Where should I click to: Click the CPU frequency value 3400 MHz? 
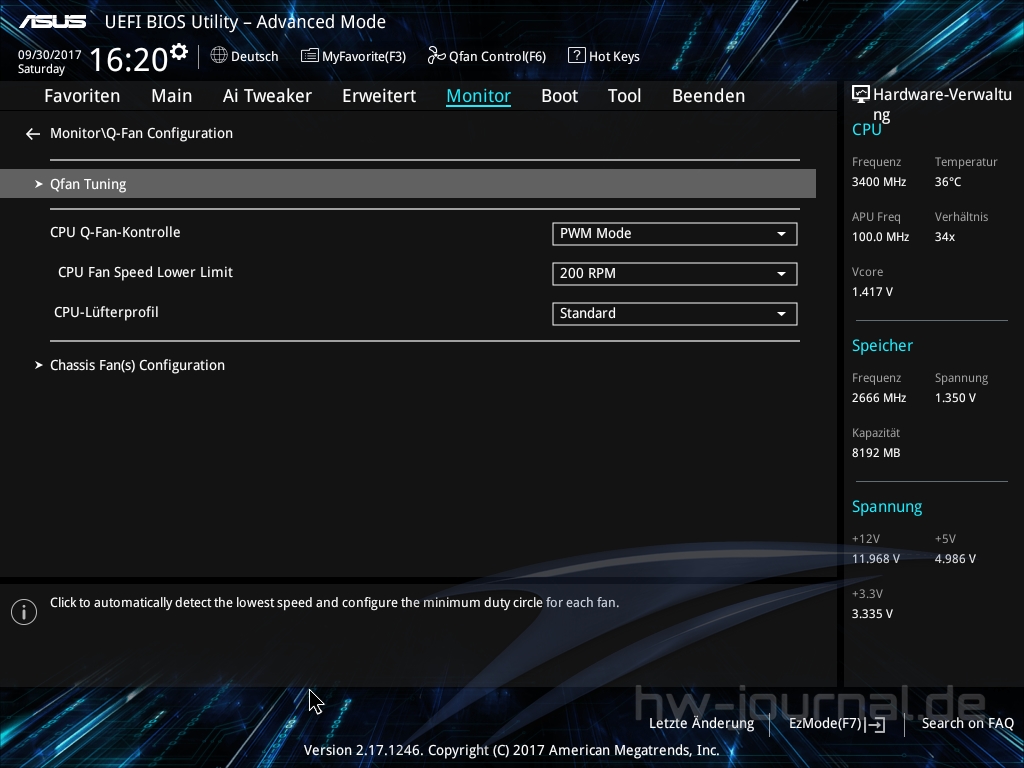point(879,182)
